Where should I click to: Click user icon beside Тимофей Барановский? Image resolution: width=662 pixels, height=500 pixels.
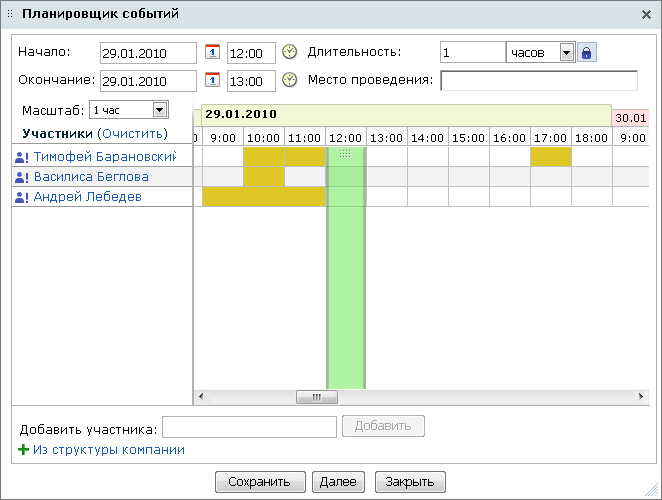(x=21, y=157)
